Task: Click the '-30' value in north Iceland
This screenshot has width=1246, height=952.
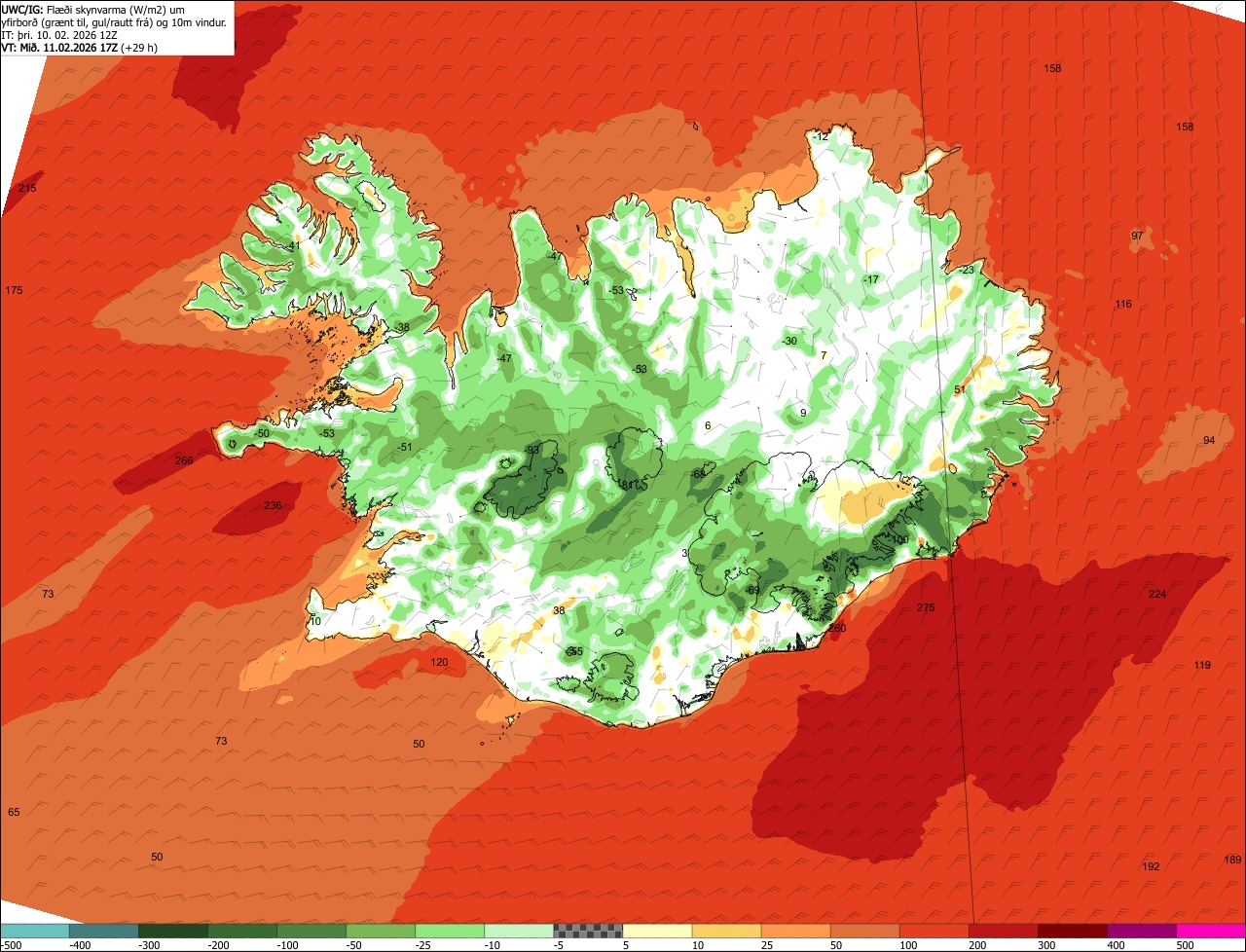Action: coord(789,341)
